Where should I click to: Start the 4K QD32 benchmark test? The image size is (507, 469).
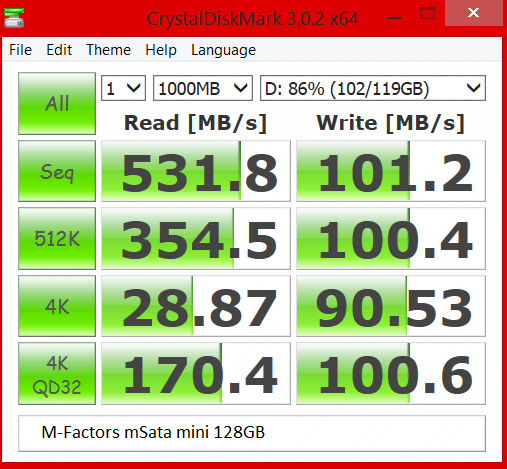[57, 374]
